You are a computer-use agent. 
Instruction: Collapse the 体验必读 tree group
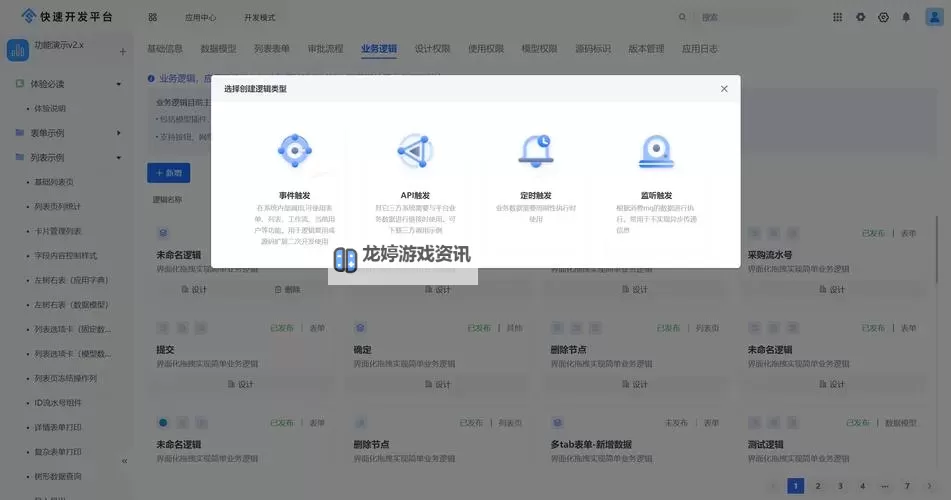click(x=119, y=84)
